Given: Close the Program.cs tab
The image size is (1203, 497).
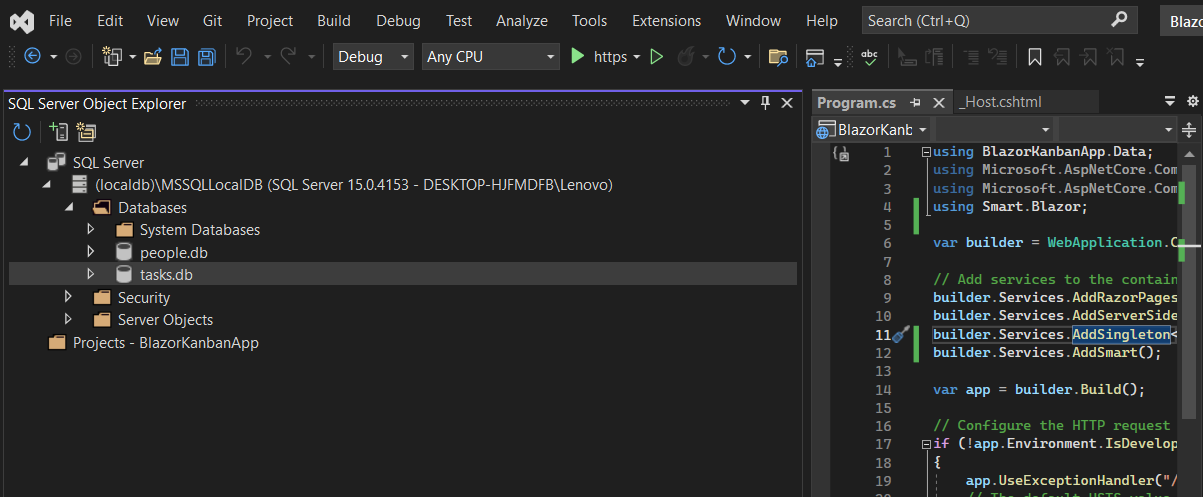Looking at the screenshot, I should pos(938,103).
